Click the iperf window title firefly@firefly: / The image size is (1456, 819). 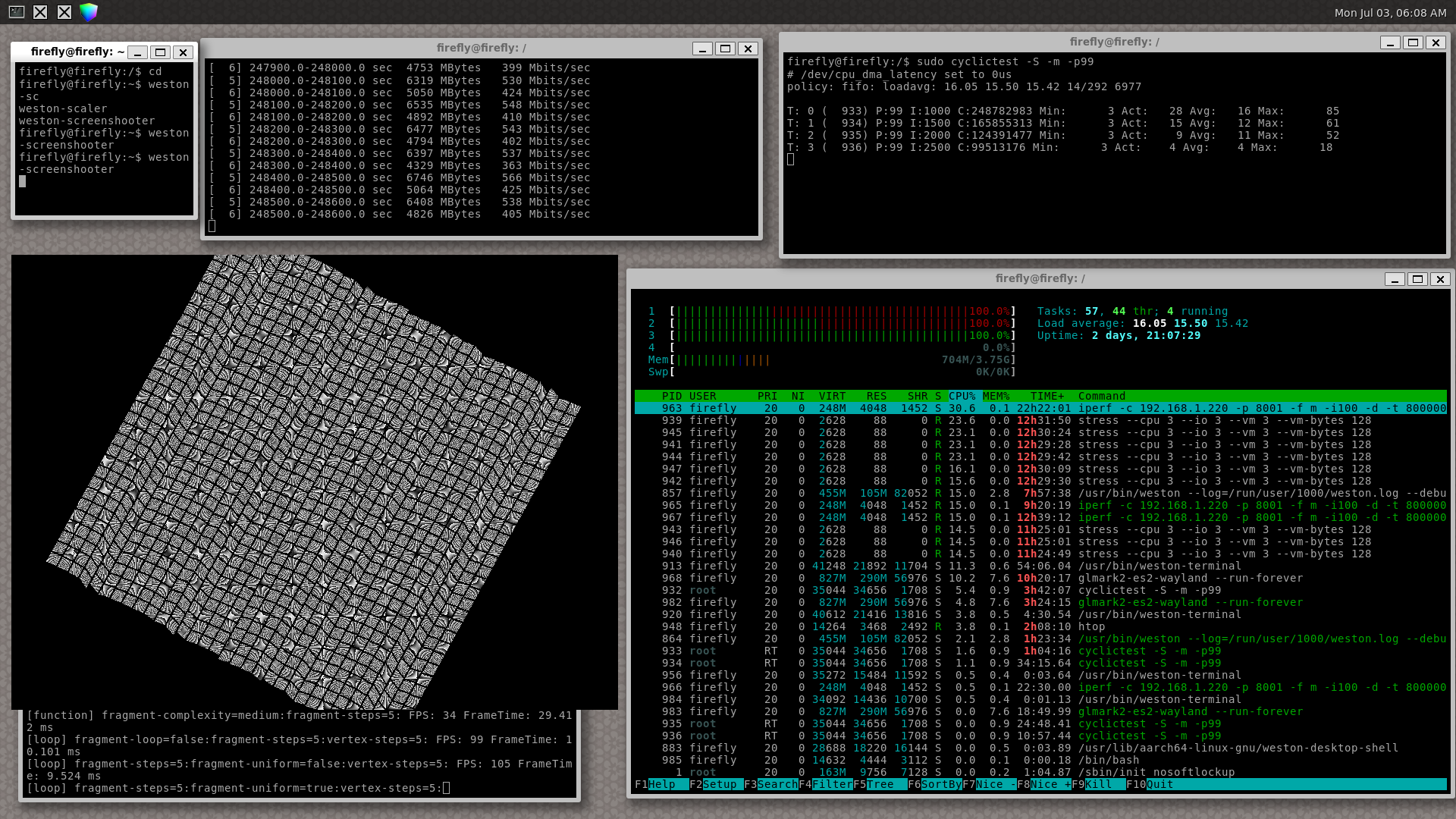(x=481, y=48)
